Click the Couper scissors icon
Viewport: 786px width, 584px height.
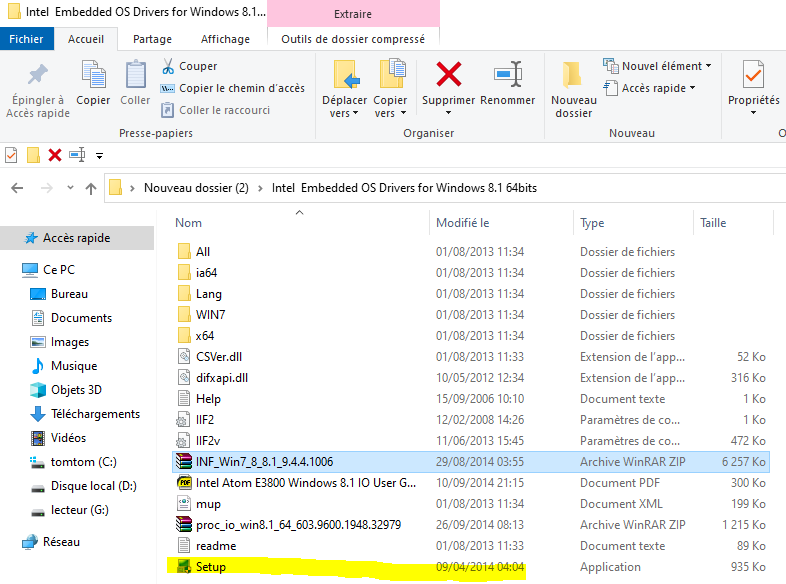tap(168, 66)
